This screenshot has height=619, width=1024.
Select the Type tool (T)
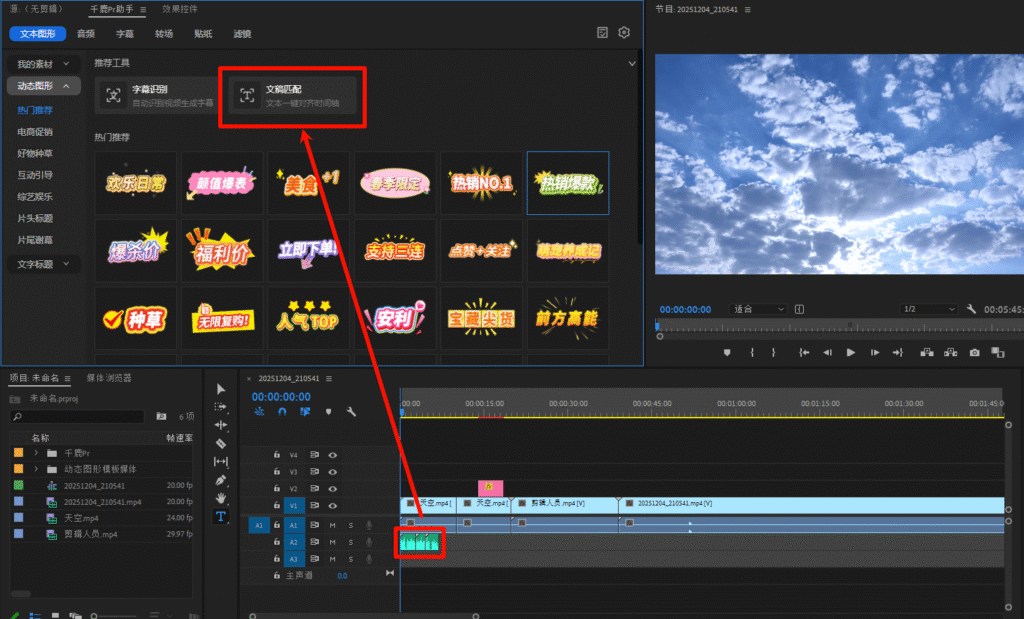(x=221, y=516)
